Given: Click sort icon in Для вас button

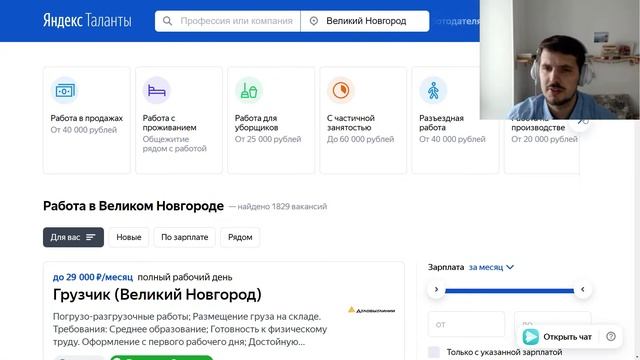Looking at the screenshot, I should point(91,237).
